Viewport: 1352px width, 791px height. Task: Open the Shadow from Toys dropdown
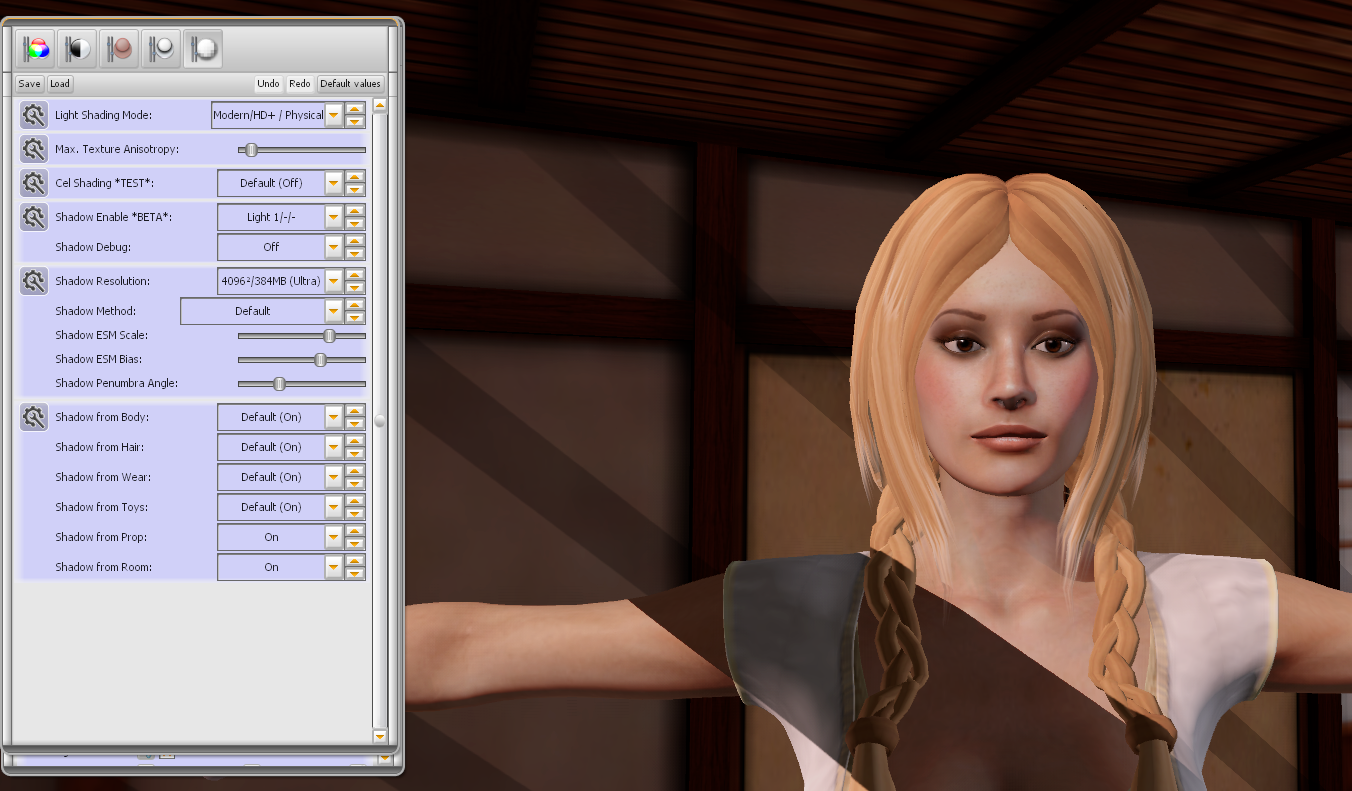click(x=334, y=507)
